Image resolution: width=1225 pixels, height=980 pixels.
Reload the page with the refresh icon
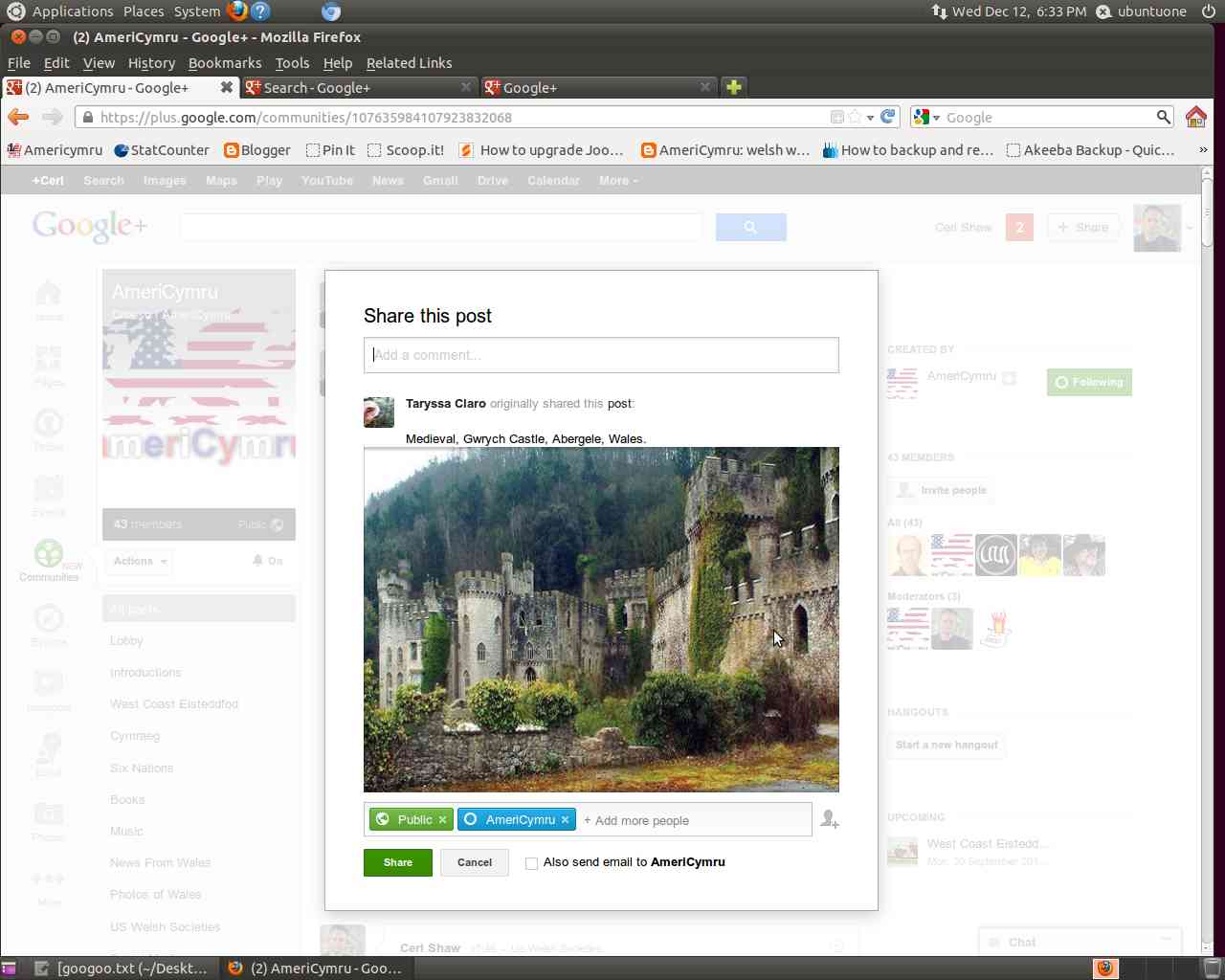click(888, 117)
